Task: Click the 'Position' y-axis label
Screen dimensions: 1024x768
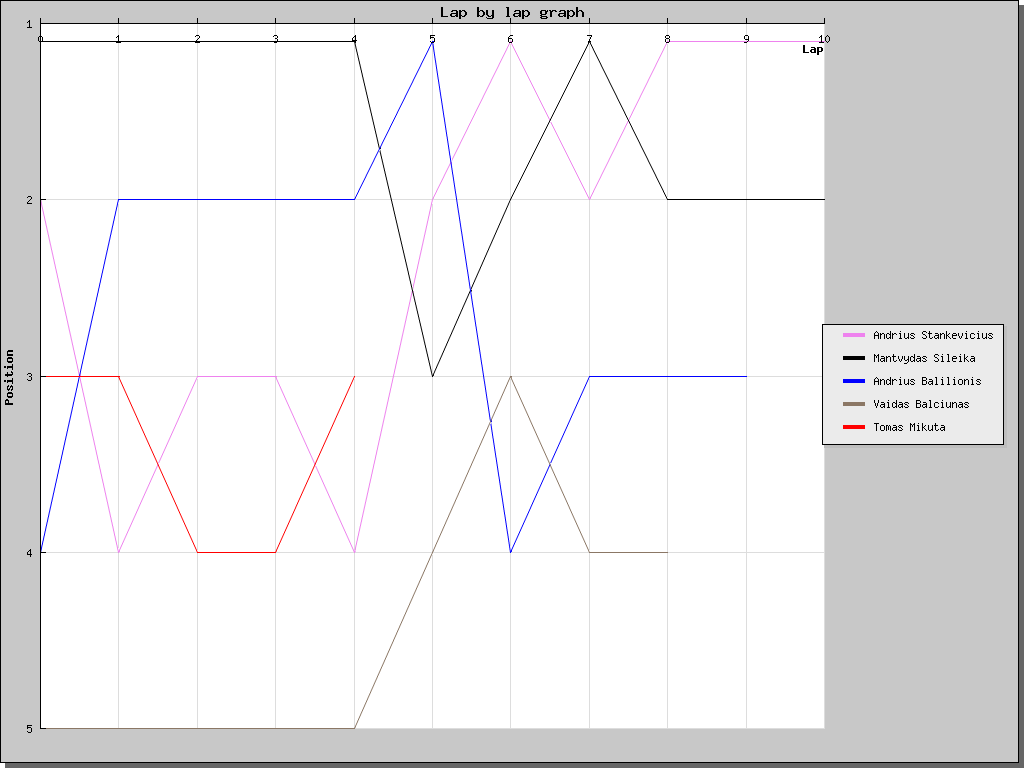Action: pyautogui.click(x=9, y=377)
